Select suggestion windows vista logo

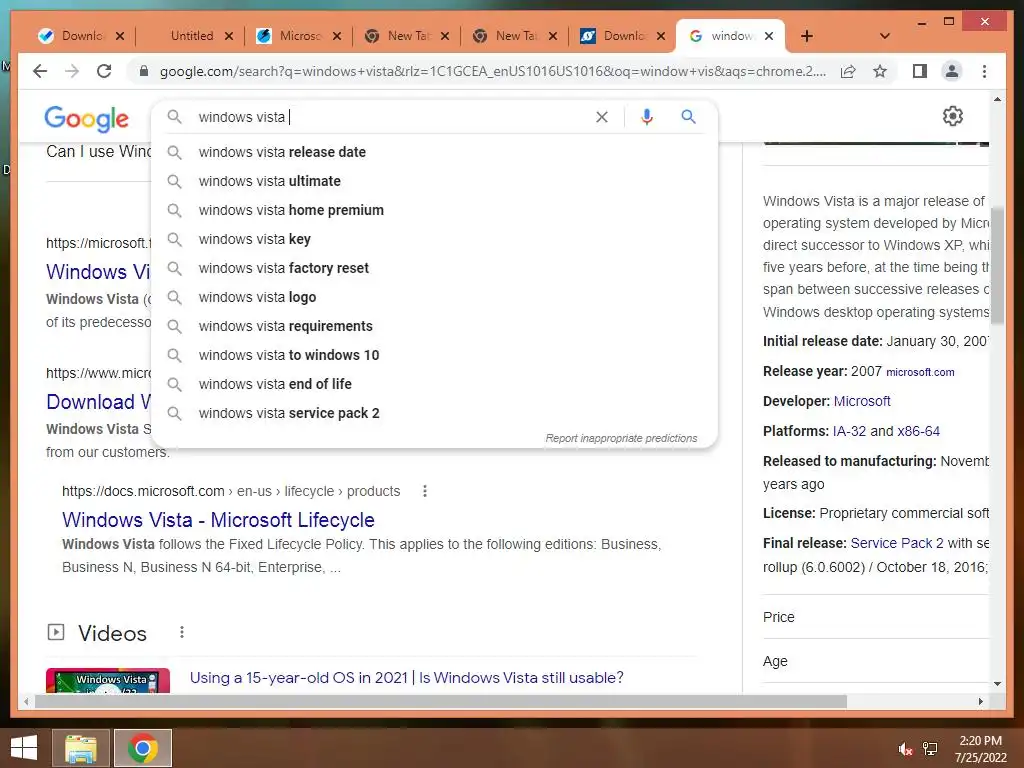[434, 297]
